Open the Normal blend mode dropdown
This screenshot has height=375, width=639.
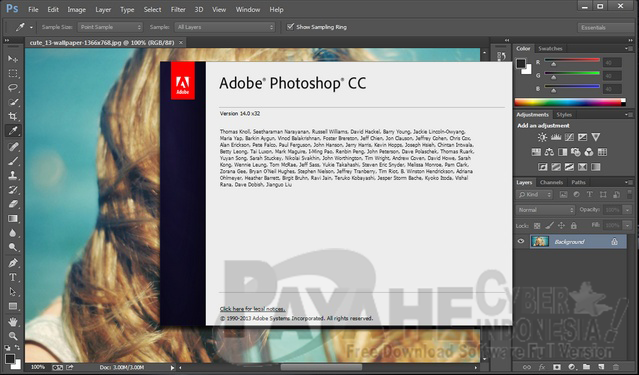(545, 210)
